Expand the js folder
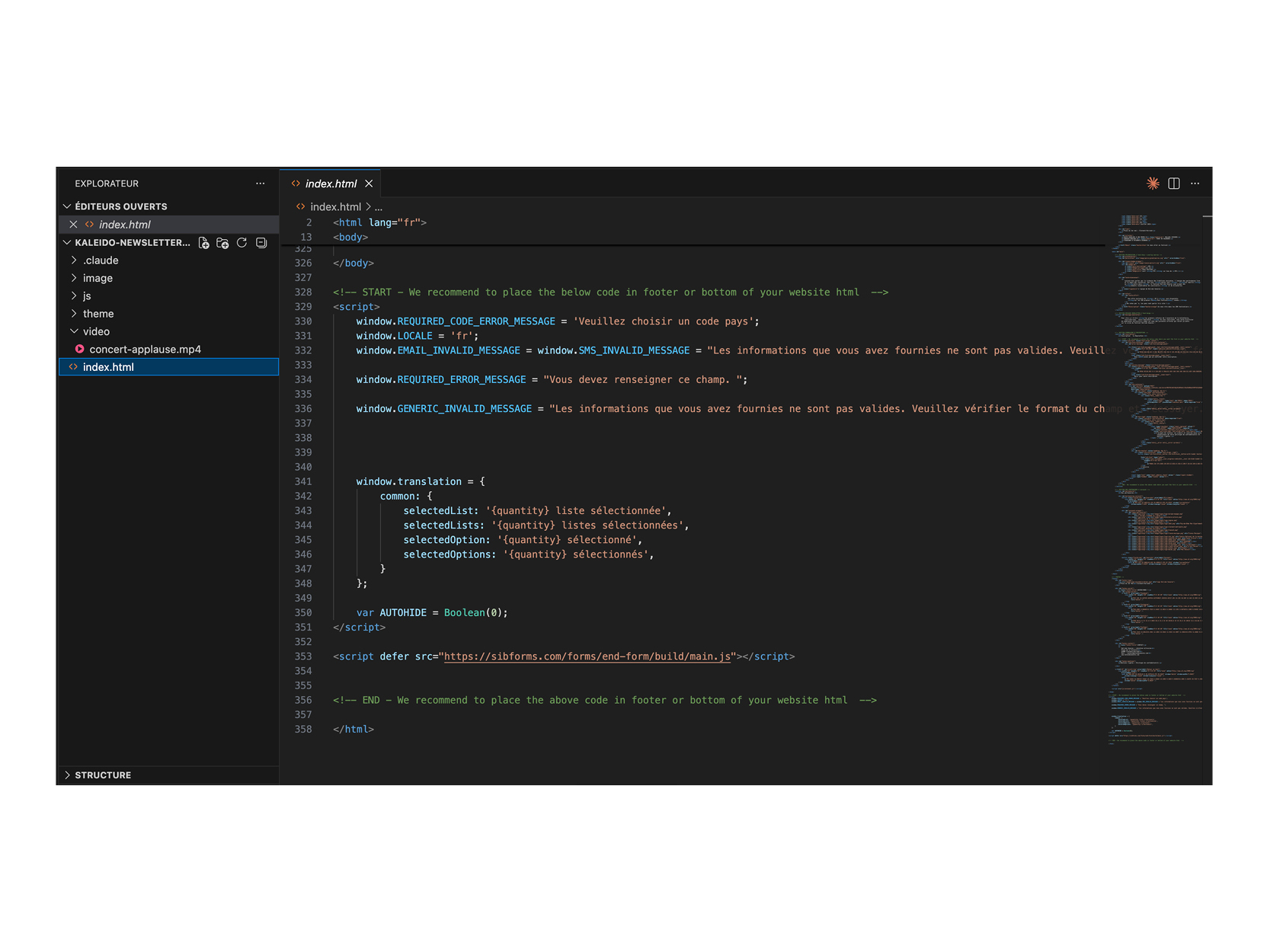 [74, 296]
